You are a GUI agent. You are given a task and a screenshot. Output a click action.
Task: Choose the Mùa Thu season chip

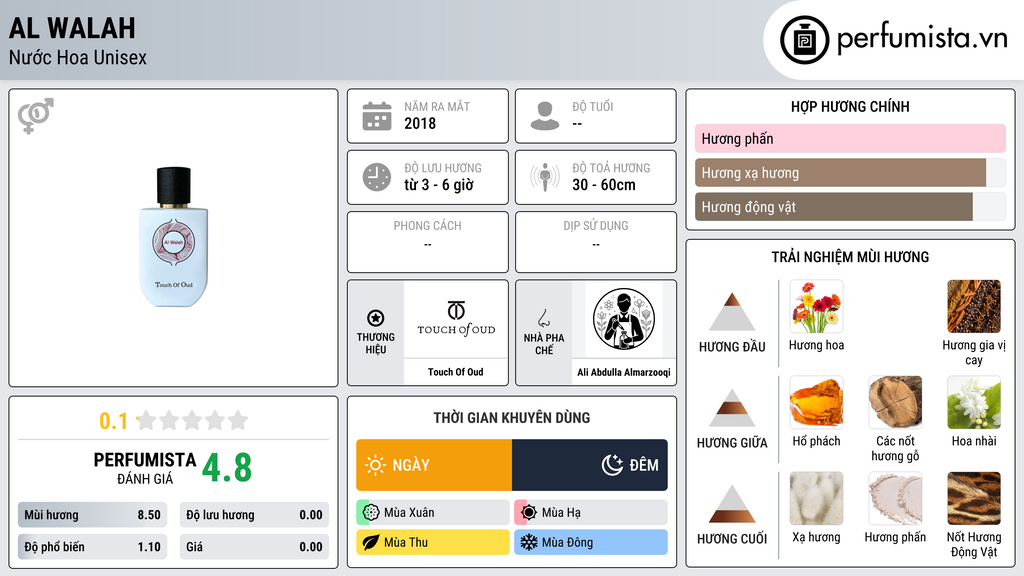point(433,542)
